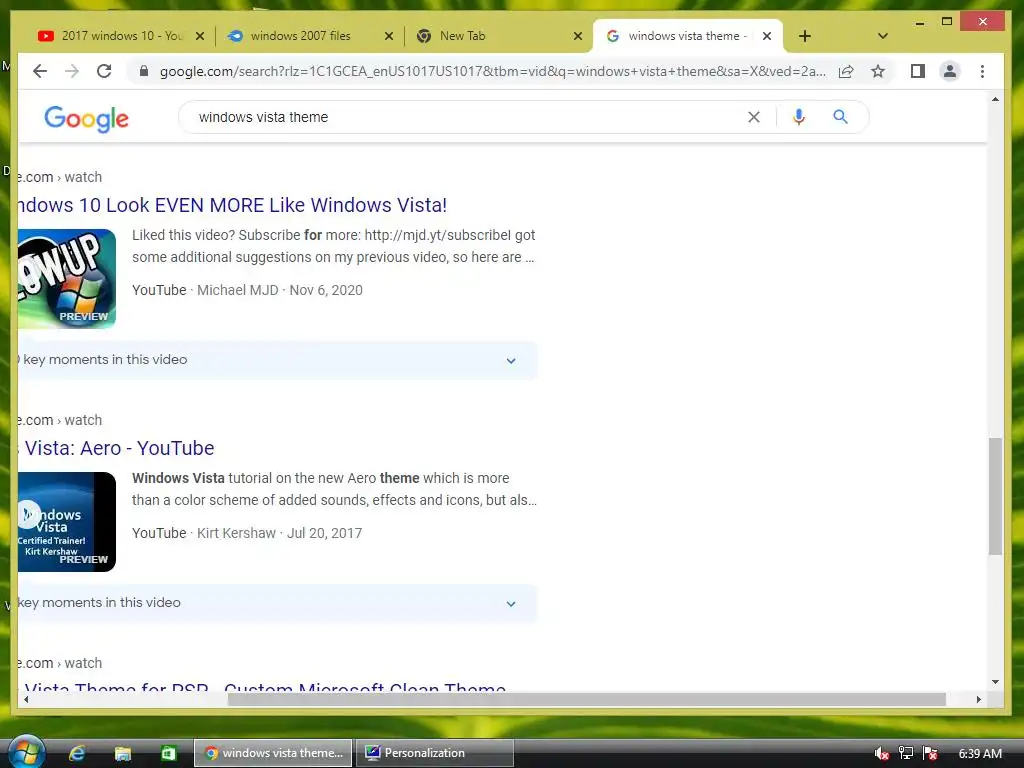Image resolution: width=1024 pixels, height=768 pixels.
Task: Click the horizontal scrollbar thumb
Action: pyautogui.click(x=586, y=699)
